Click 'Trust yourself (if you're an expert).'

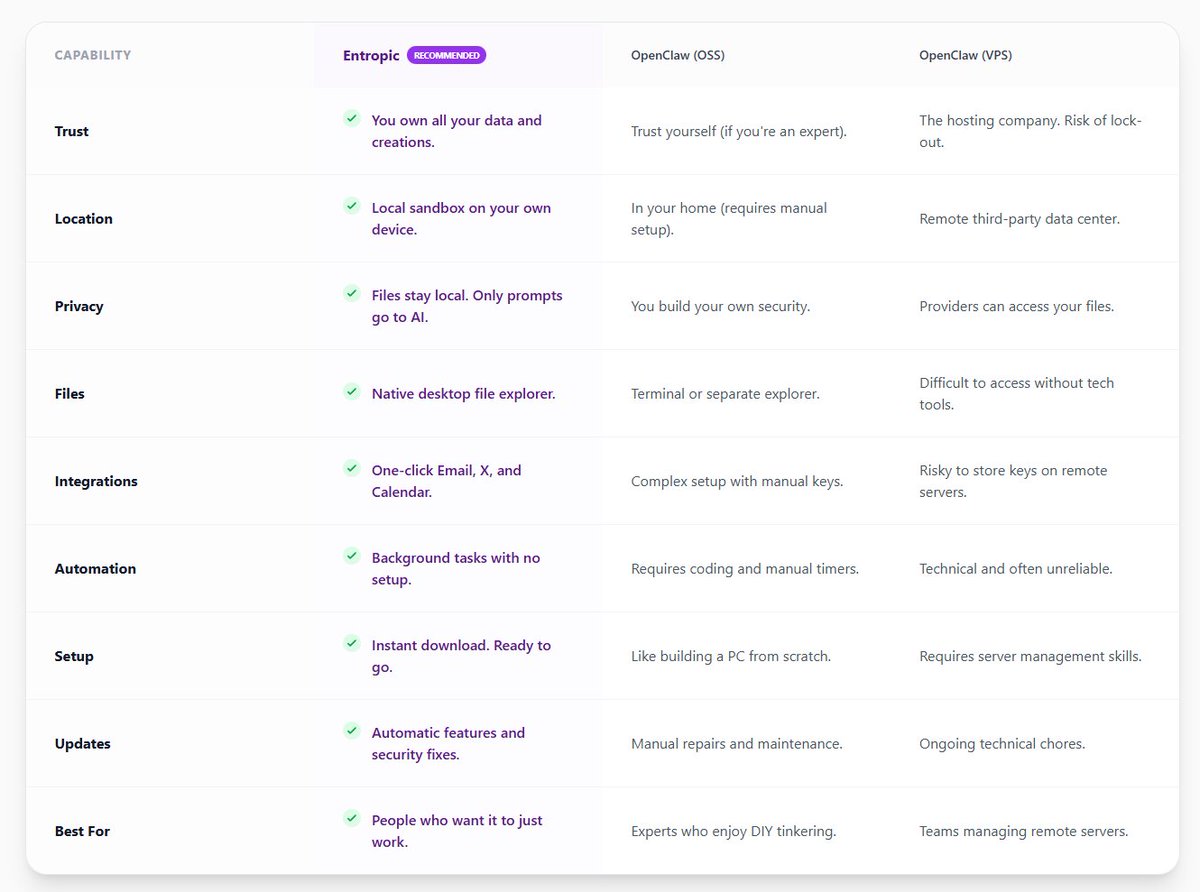[739, 131]
